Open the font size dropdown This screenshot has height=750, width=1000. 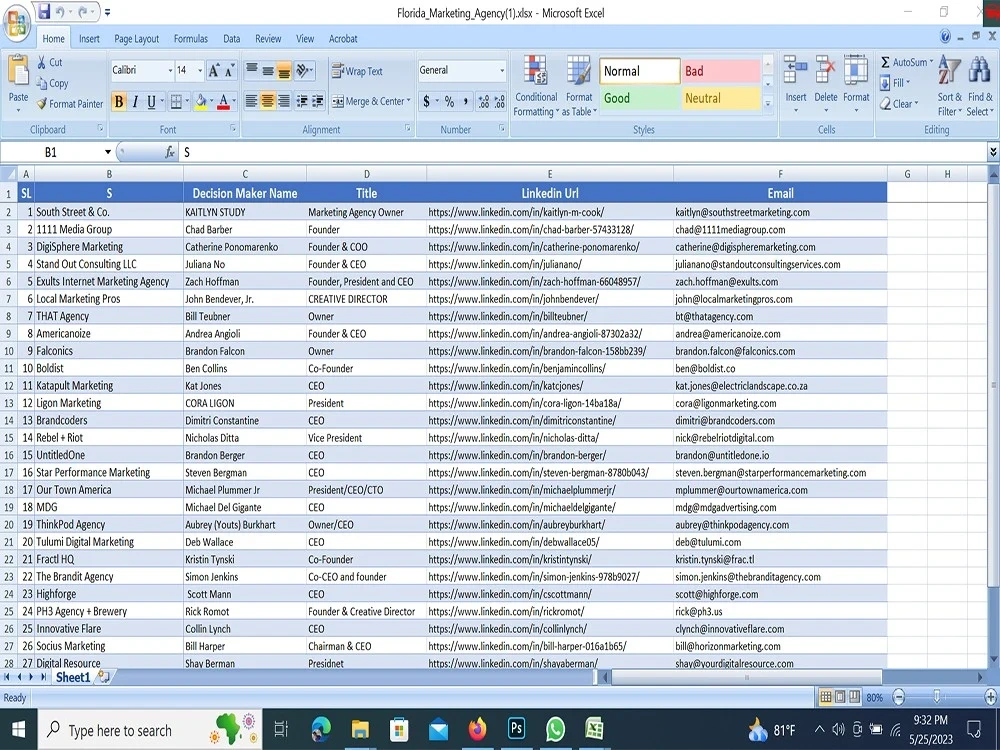[200, 70]
